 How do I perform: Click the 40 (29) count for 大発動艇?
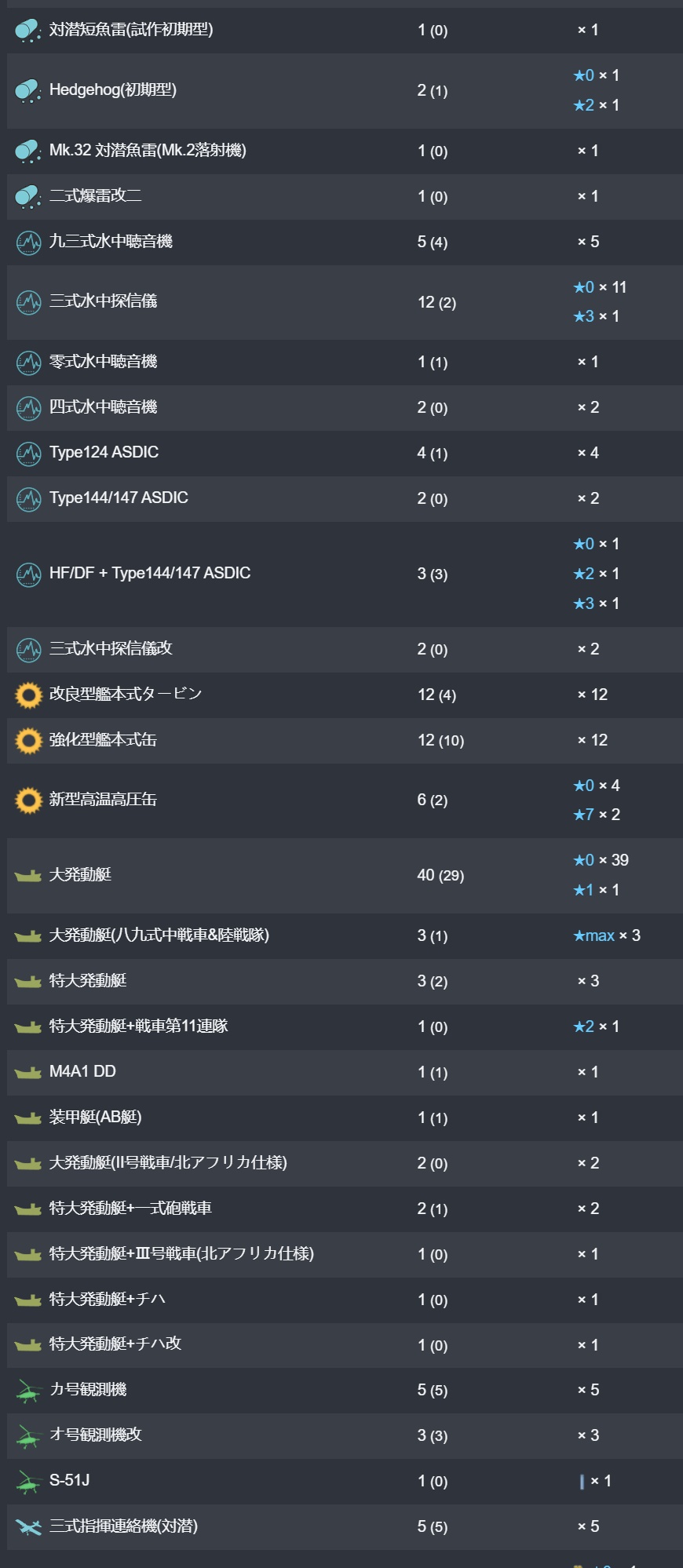pos(440,875)
